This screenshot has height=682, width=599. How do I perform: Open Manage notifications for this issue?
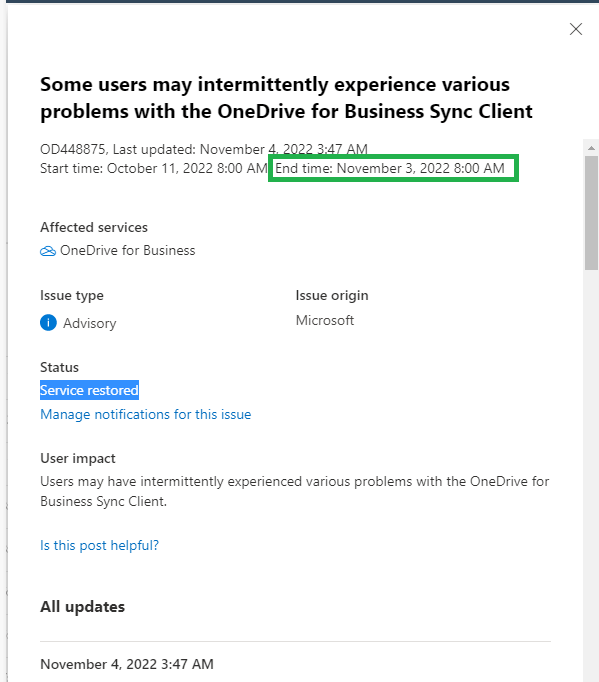pos(146,414)
